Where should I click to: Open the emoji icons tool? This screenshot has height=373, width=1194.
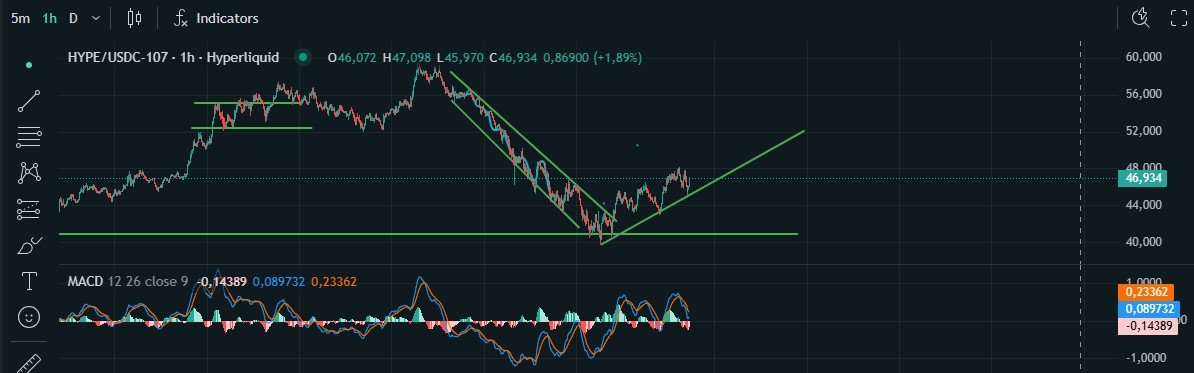click(x=29, y=317)
